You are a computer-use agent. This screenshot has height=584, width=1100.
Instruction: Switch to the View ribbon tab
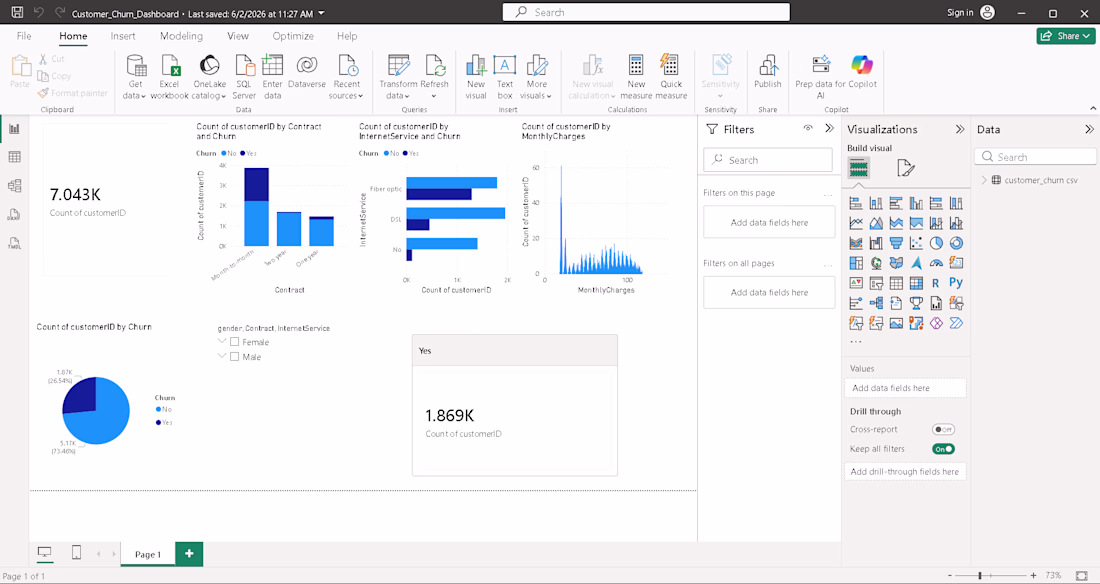pos(238,36)
